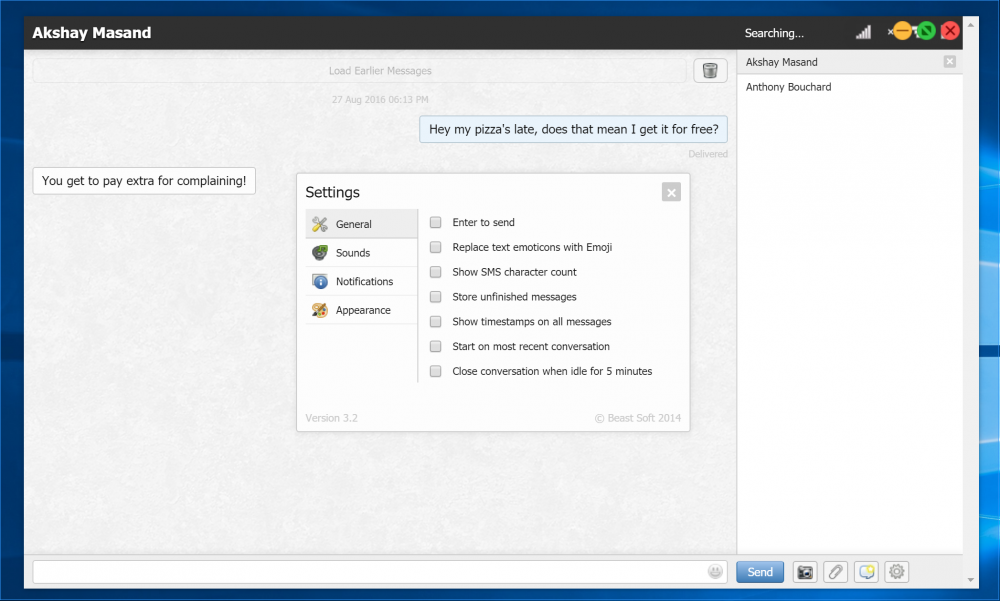Check Show SMS character count
Screen dimensions: 1000x601
[x=436, y=272]
